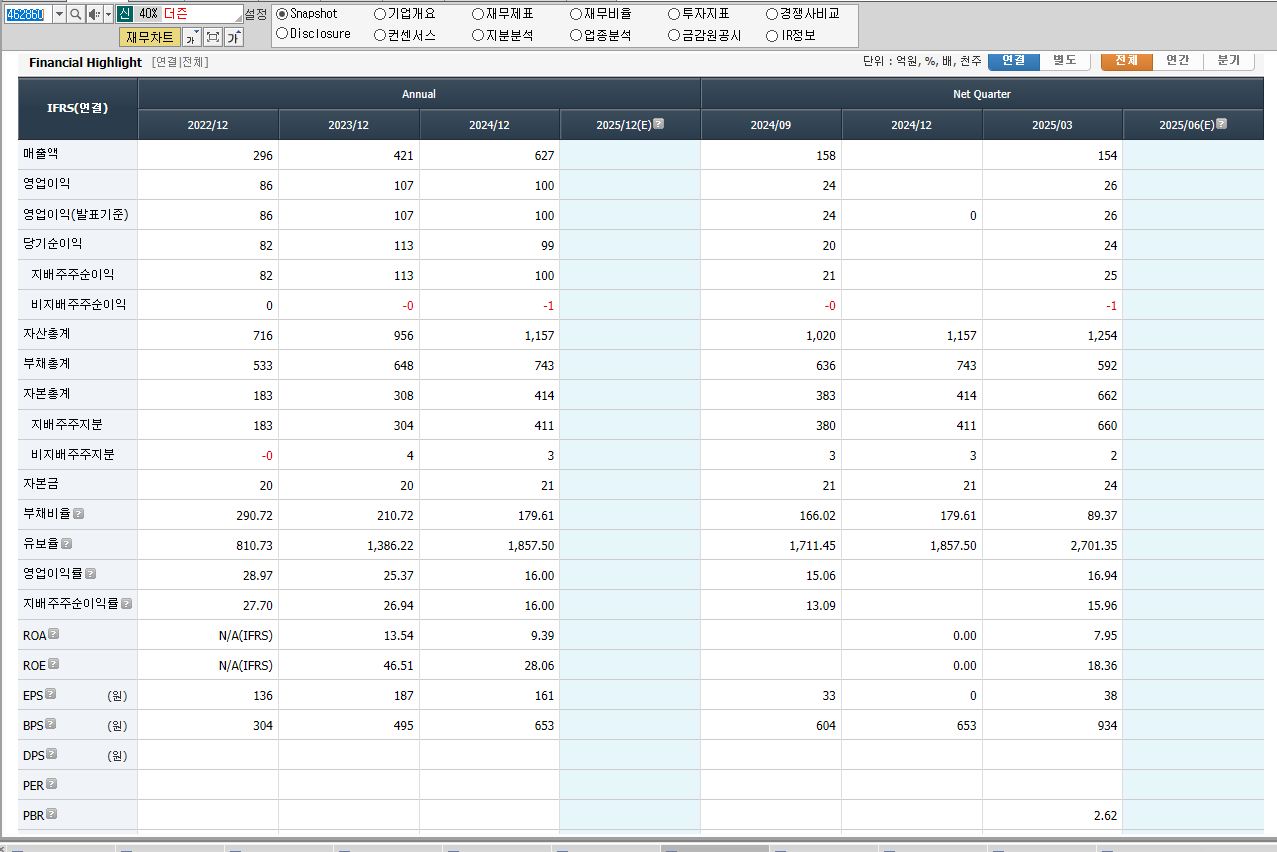Viewport: 1277px width, 852px height.
Task: Click the 영업이익(발표기준) row label
Action: click(75, 214)
